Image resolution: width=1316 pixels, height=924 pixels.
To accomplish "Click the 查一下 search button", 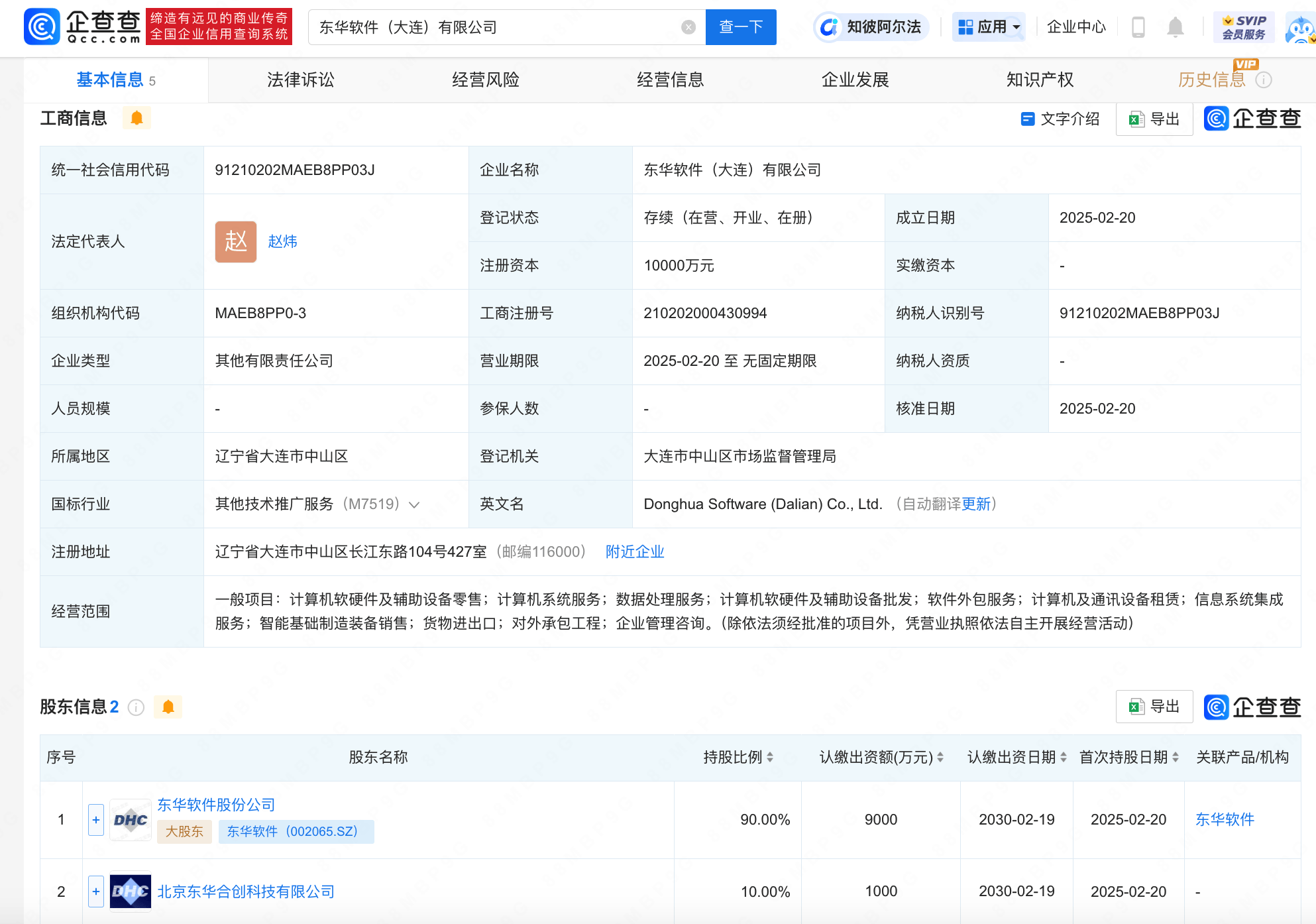I will tap(741, 27).
